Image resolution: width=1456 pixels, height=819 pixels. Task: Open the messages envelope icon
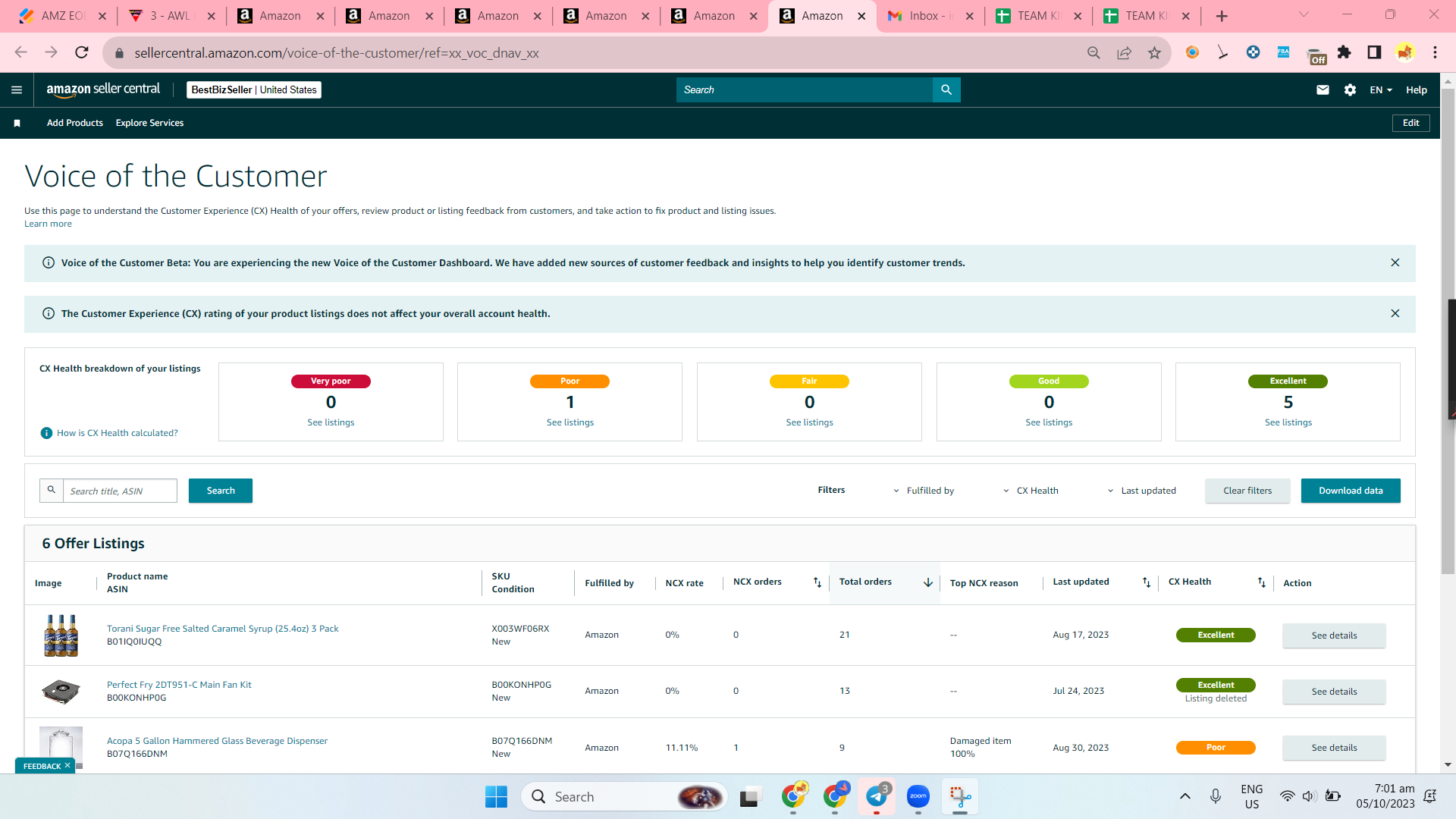pyautogui.click(x=1323, y=89)
